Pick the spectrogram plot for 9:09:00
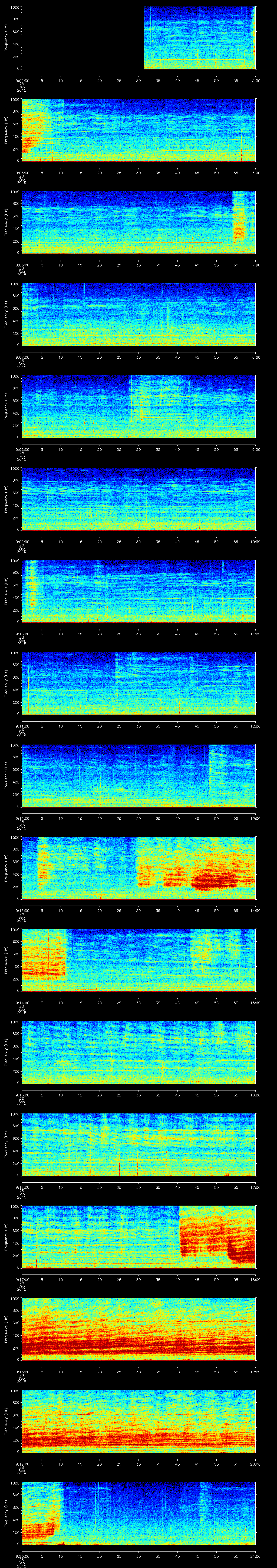Viewport: 277px width, 1568px height. 139,499
